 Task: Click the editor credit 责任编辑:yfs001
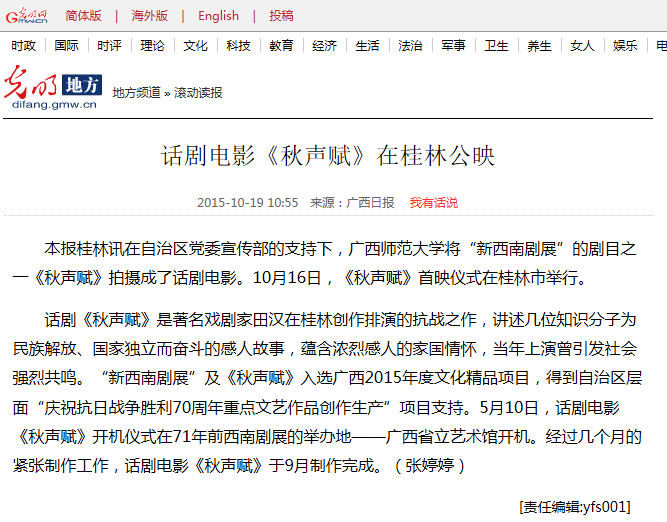point(575,507)
